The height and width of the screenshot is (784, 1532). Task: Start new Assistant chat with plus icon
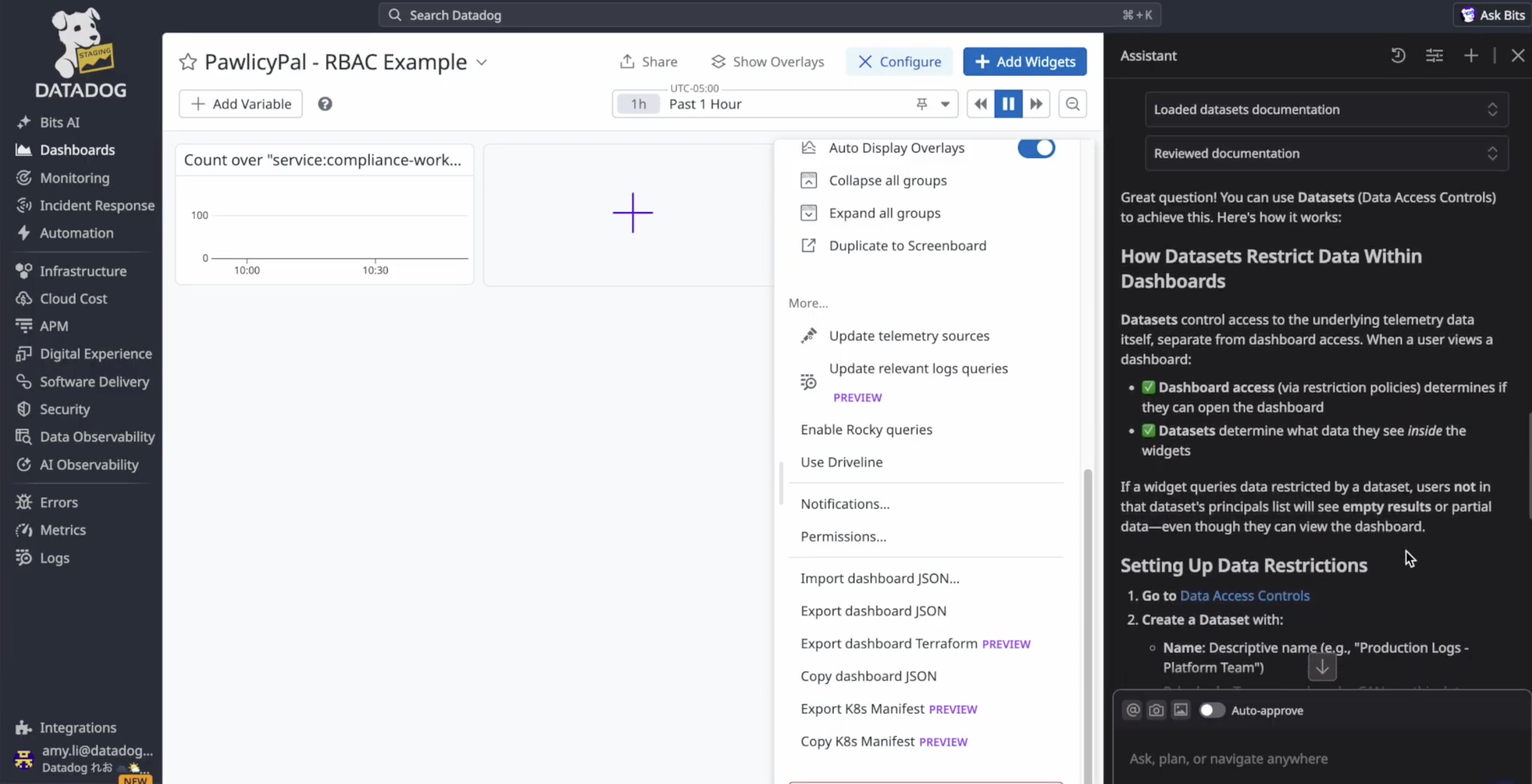click(x=1471, y=56)
